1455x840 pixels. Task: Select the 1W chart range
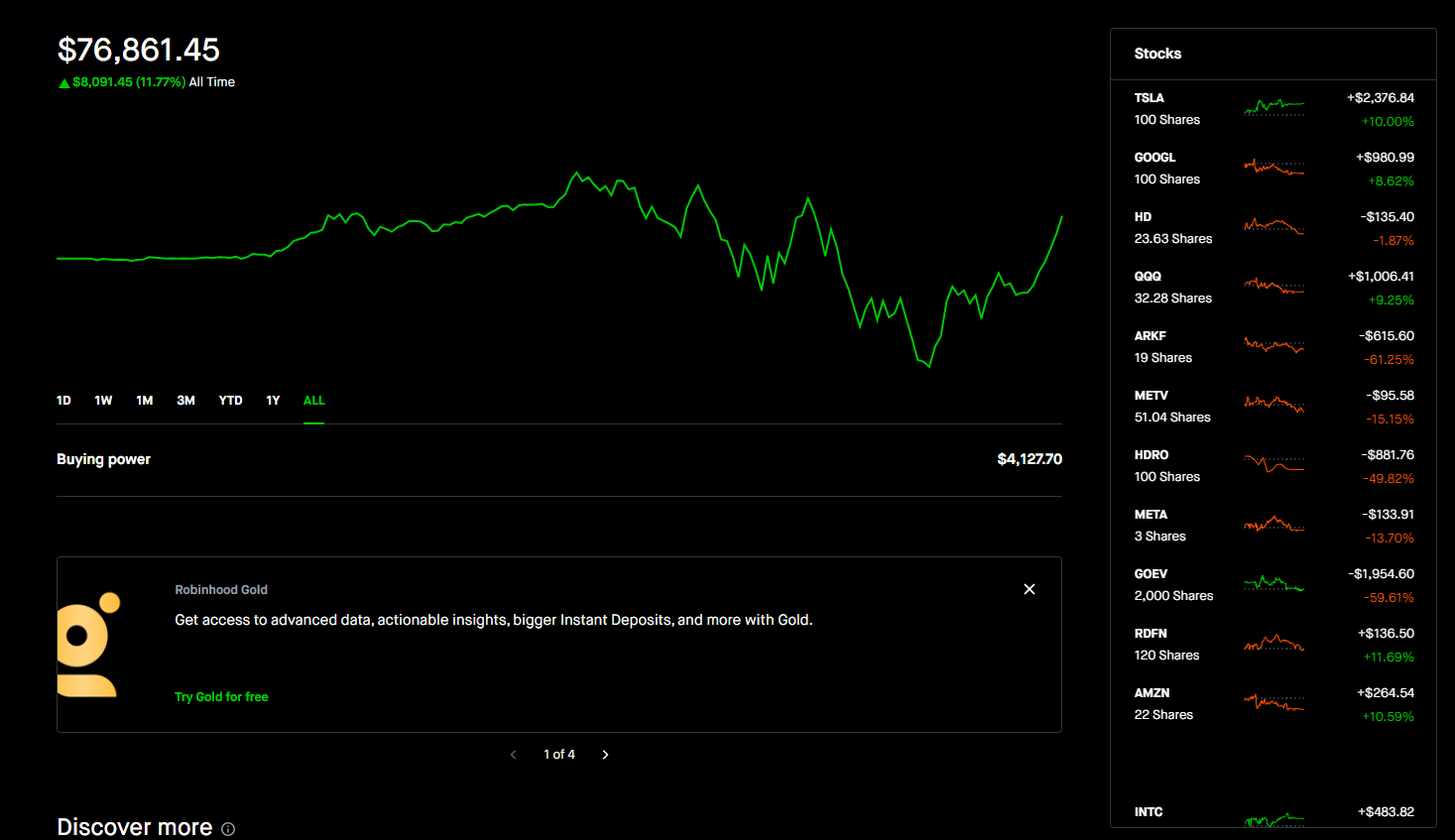(103, 401)
